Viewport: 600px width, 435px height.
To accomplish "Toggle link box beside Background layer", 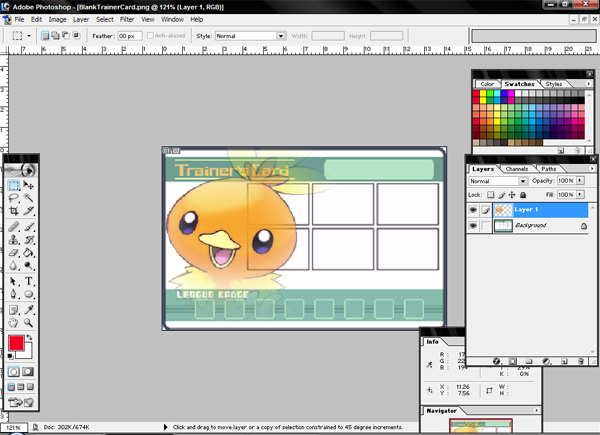I will (486, 226).
